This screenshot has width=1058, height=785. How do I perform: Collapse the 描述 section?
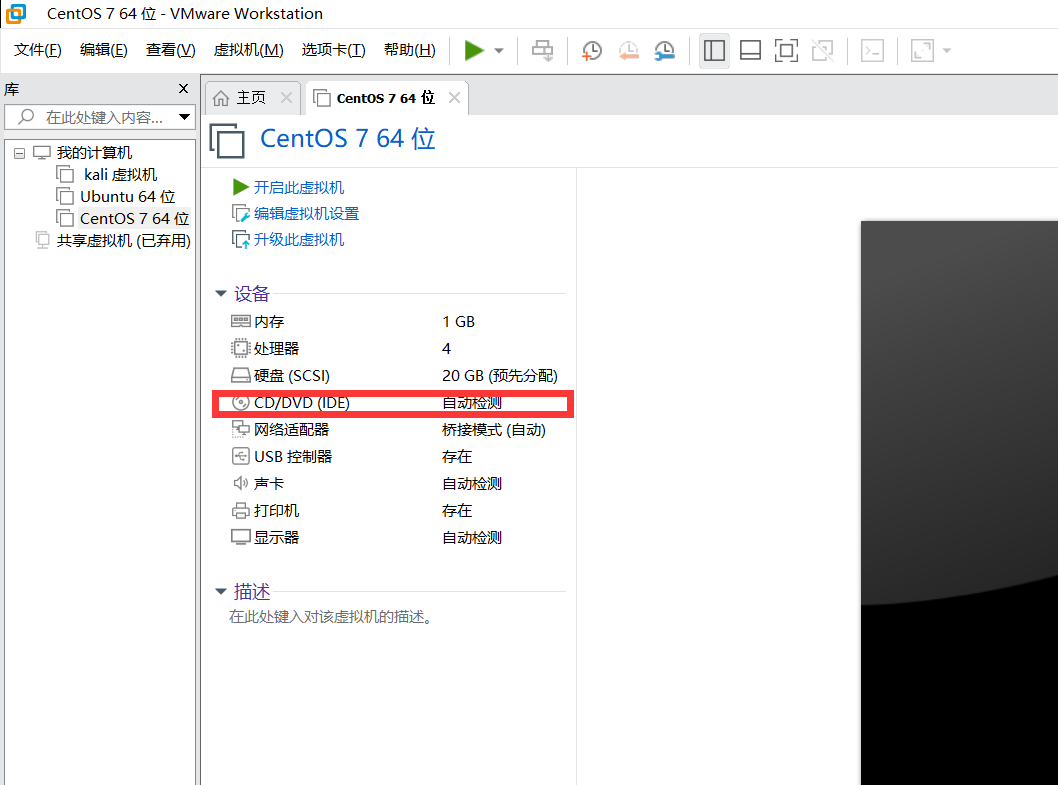(221, 591)
